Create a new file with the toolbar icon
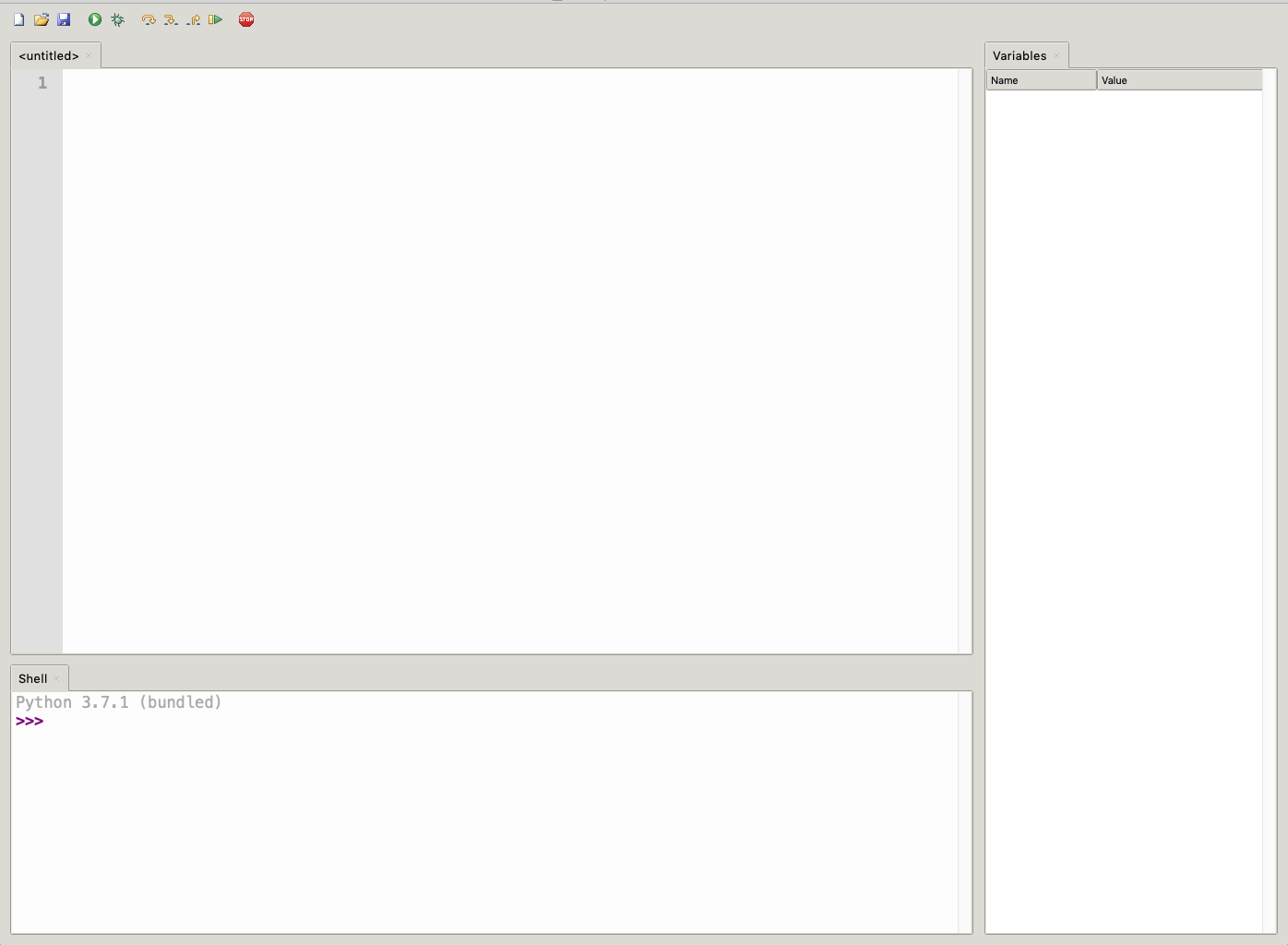The width and height of the screenshot is (1288, 945). coord(18,19)
